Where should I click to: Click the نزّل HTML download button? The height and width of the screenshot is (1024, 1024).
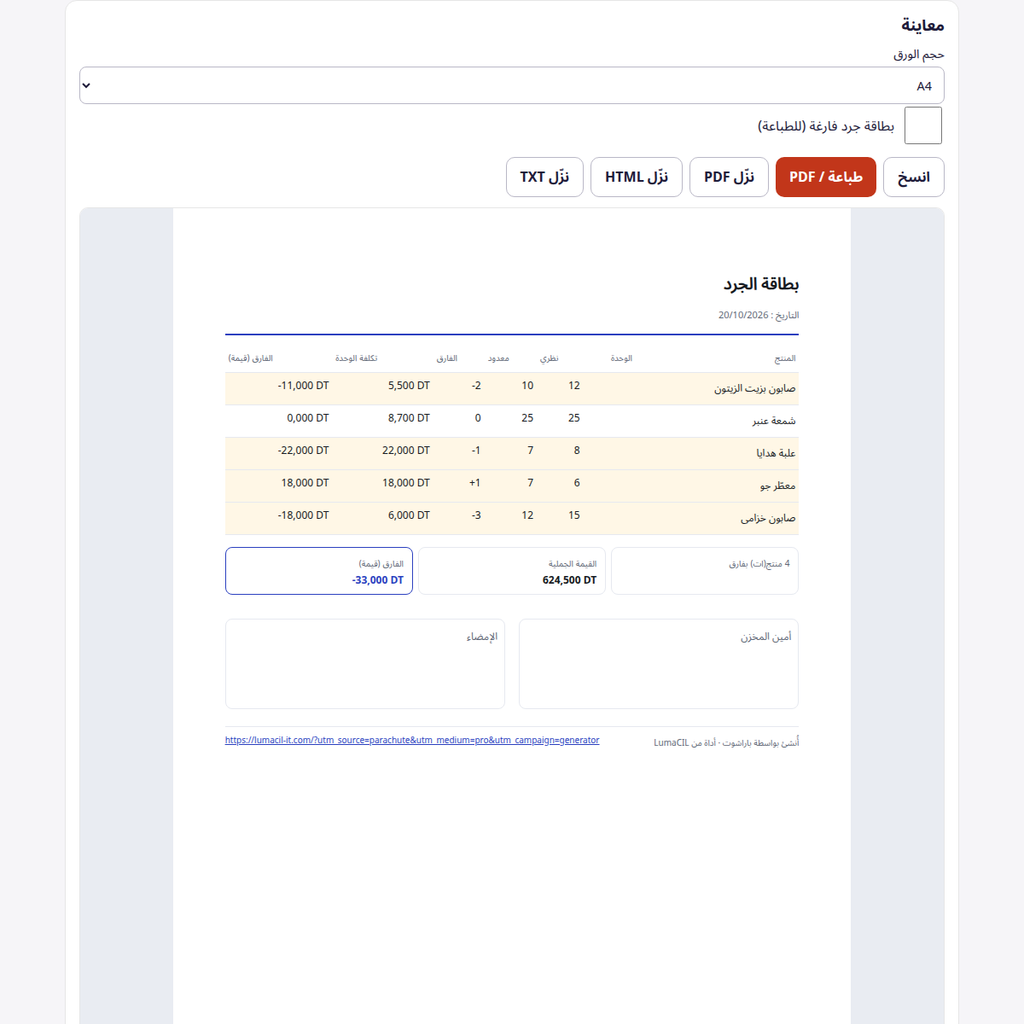point(636,177)
